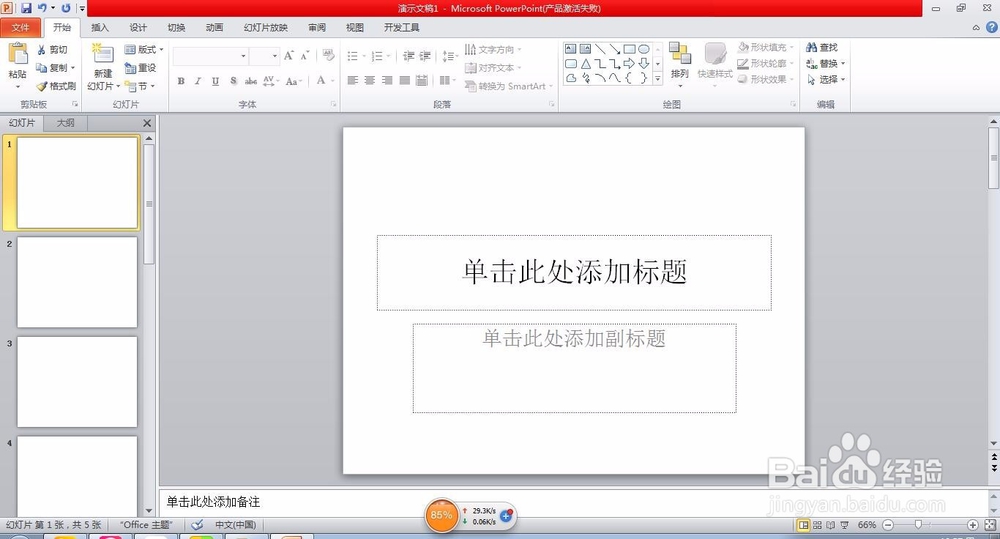Switch to Slide Sorter view
This screenshot has width=1000, height=539.
pos(817,524)
